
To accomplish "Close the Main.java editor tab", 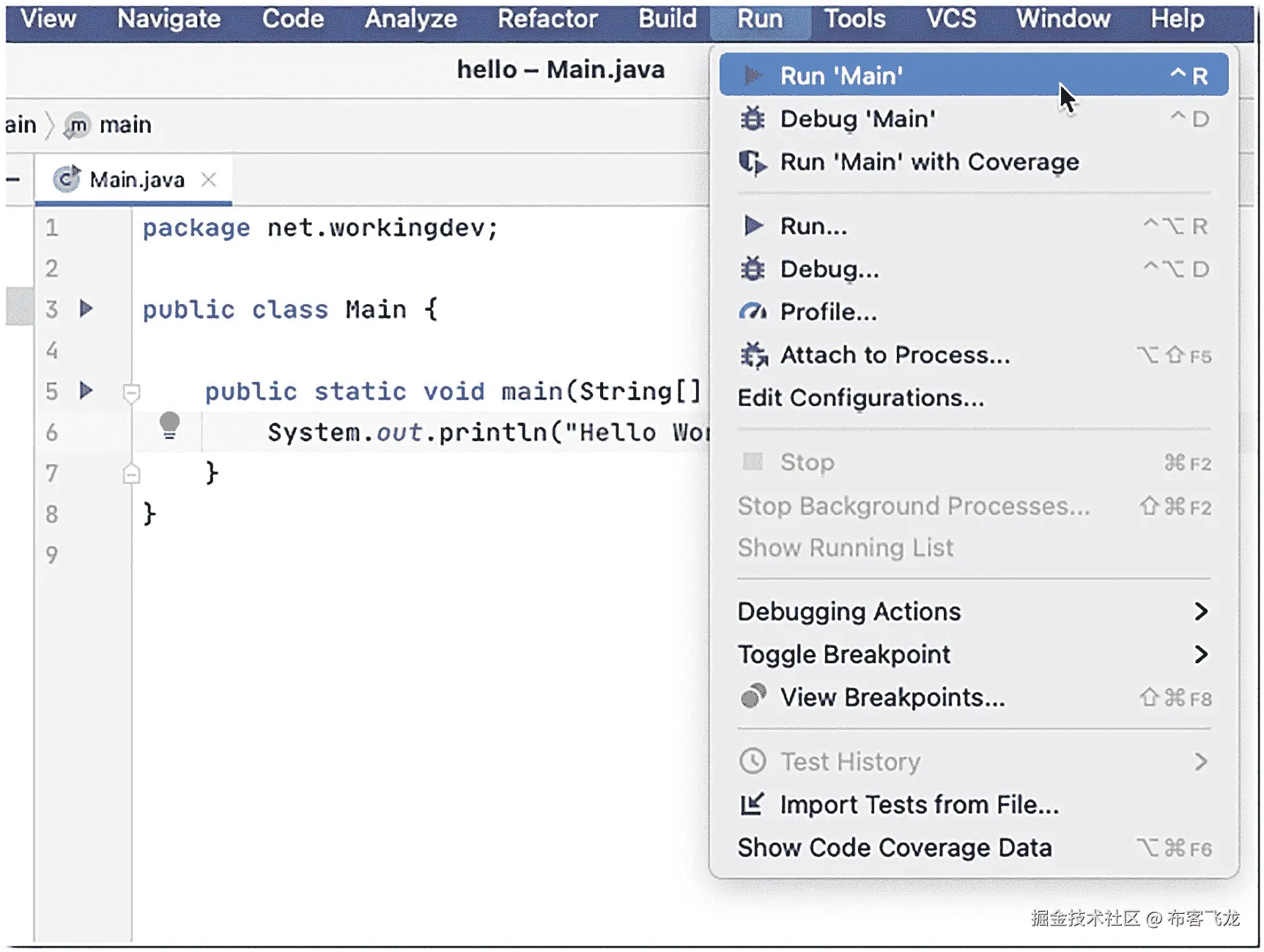I will [x=209, y=180].
